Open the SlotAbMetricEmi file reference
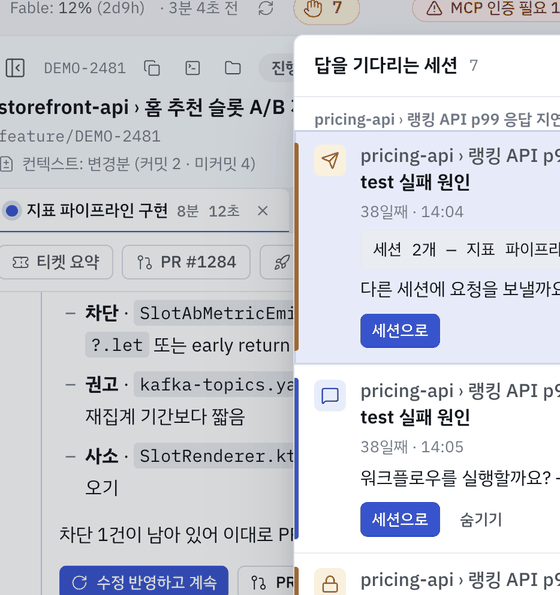 tap(214, 313)
